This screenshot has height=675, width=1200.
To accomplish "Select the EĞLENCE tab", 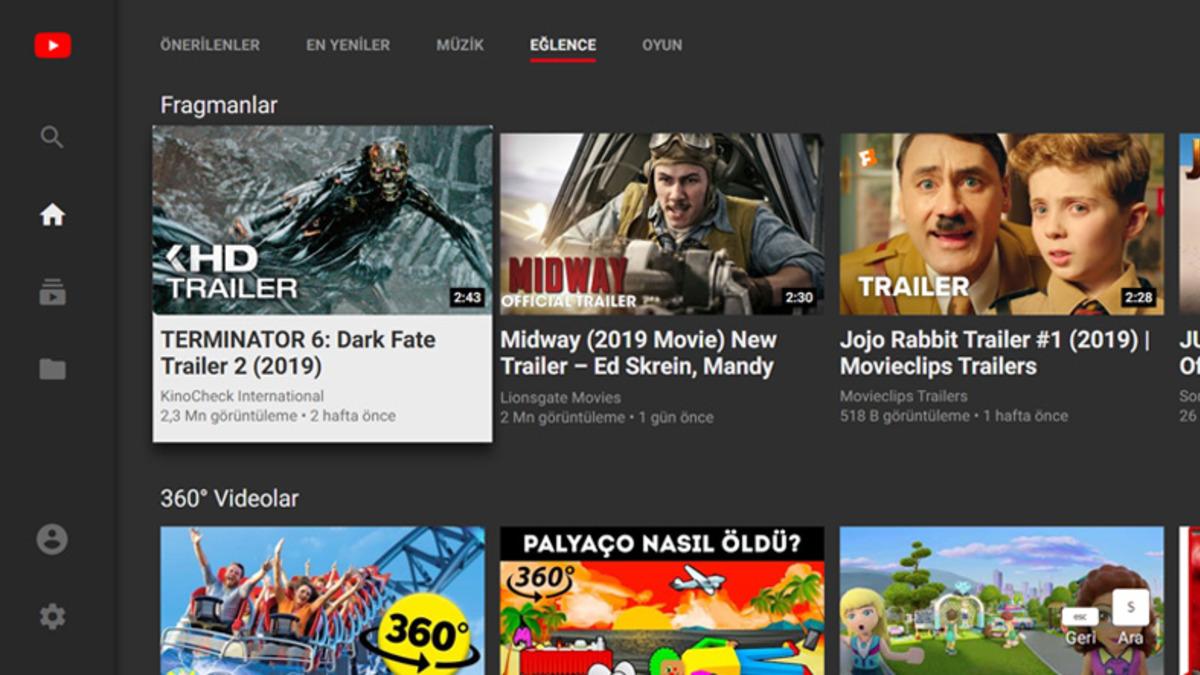I will coord(563,45).
